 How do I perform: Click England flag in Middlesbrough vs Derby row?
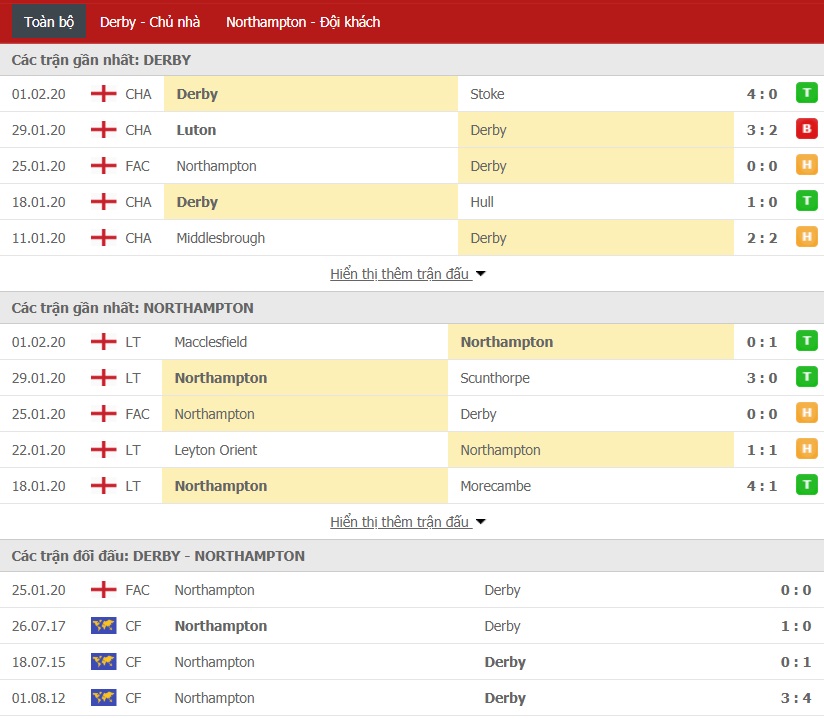(x=104, y=238)
